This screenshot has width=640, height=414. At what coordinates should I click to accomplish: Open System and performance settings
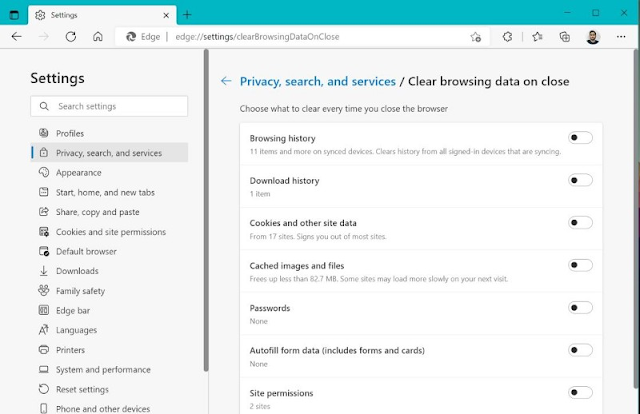tap(104, 370)
